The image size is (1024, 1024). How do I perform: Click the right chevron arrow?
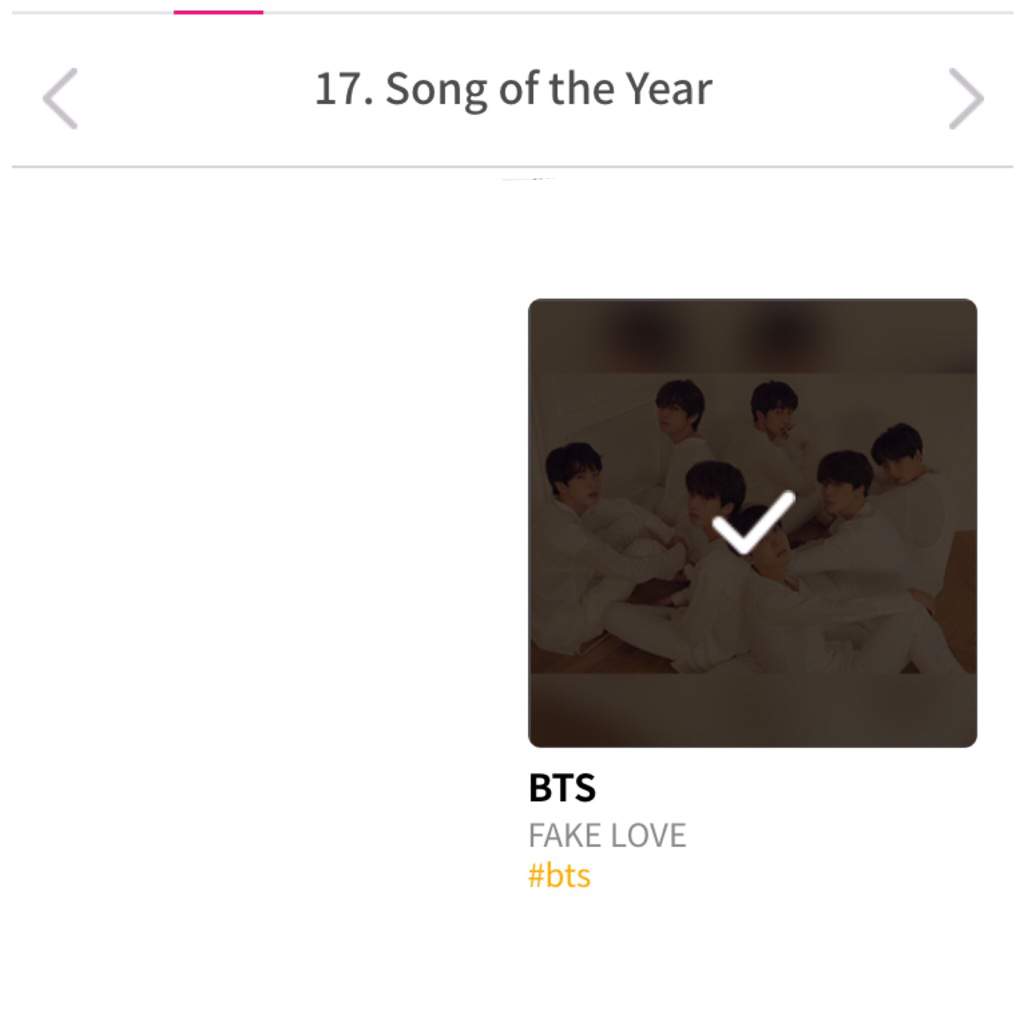tap(966, 98)
